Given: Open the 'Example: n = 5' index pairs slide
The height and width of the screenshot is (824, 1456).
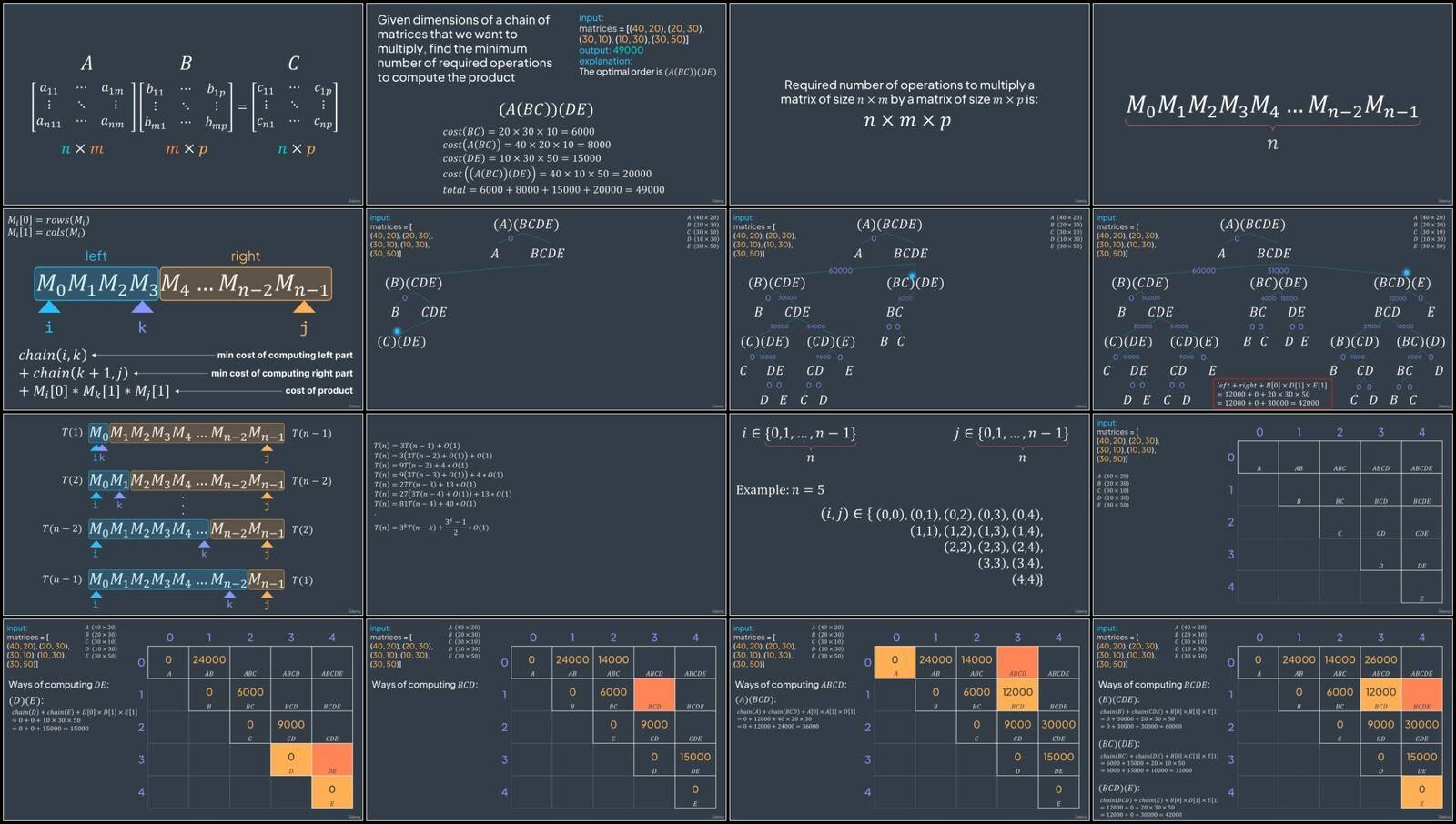Looking at the screenshot, I should click(x=909, y=515).
